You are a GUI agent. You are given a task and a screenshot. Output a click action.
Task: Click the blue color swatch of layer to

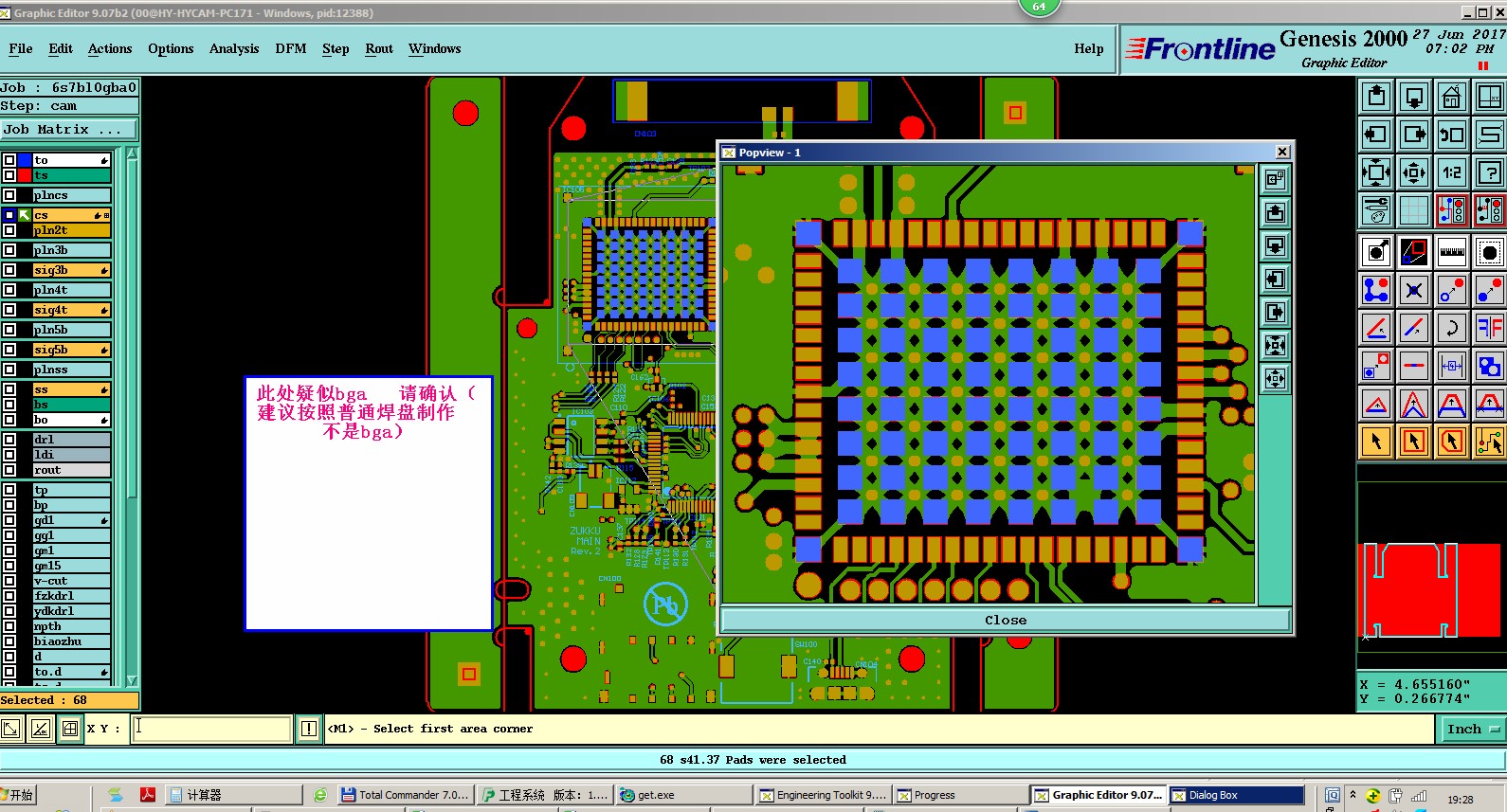25,160
